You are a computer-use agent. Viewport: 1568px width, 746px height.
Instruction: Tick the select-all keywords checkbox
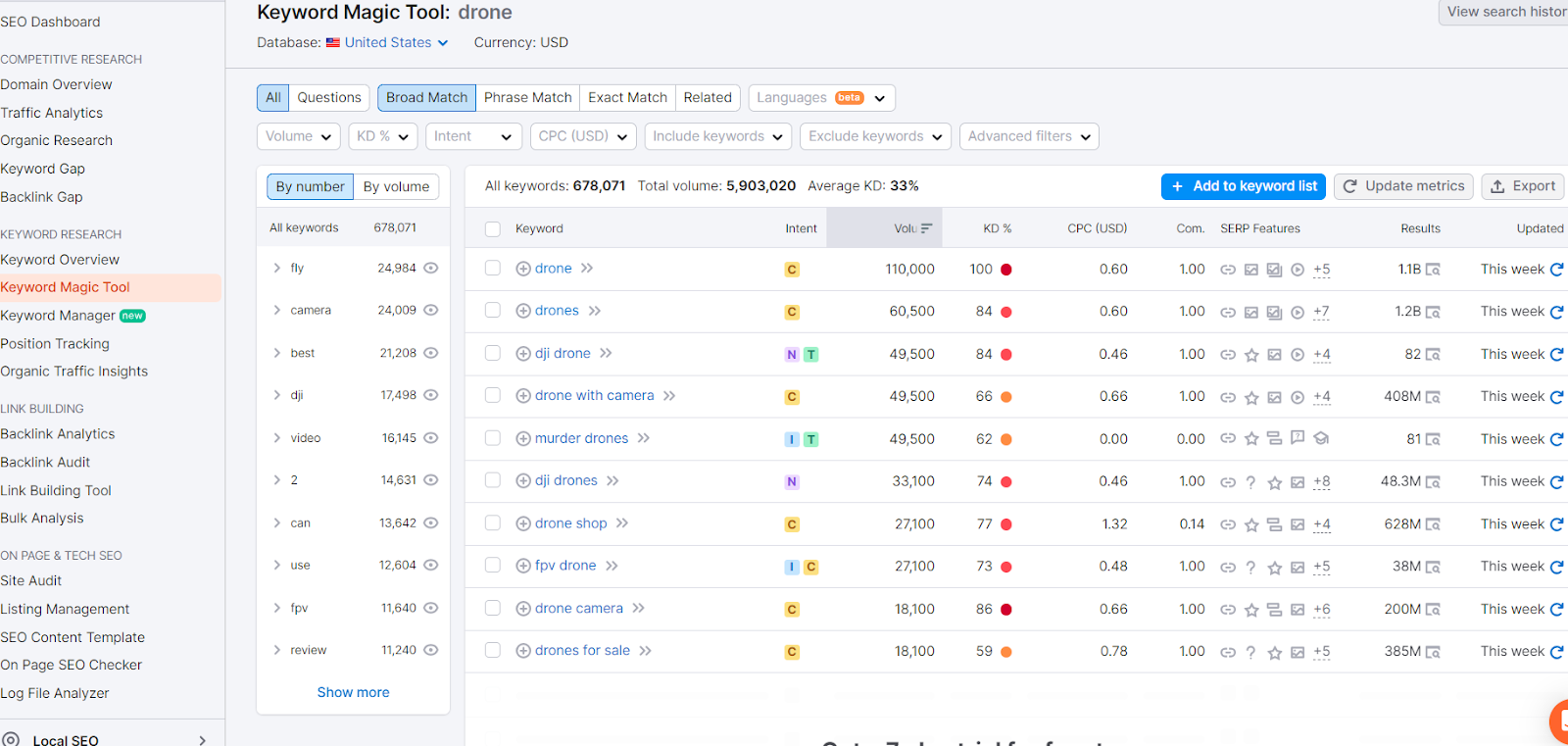pyautogui.click(x=493, y=228)
